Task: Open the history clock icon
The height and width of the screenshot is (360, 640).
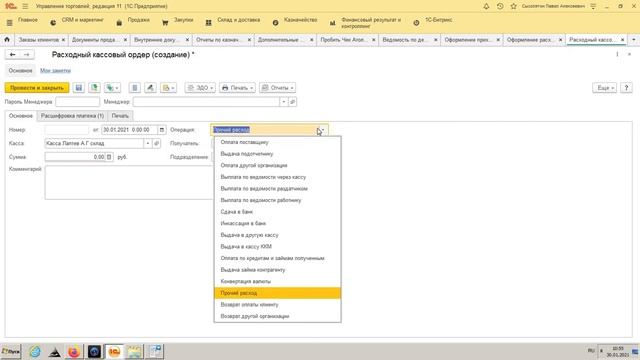Action: pos(500,7)
